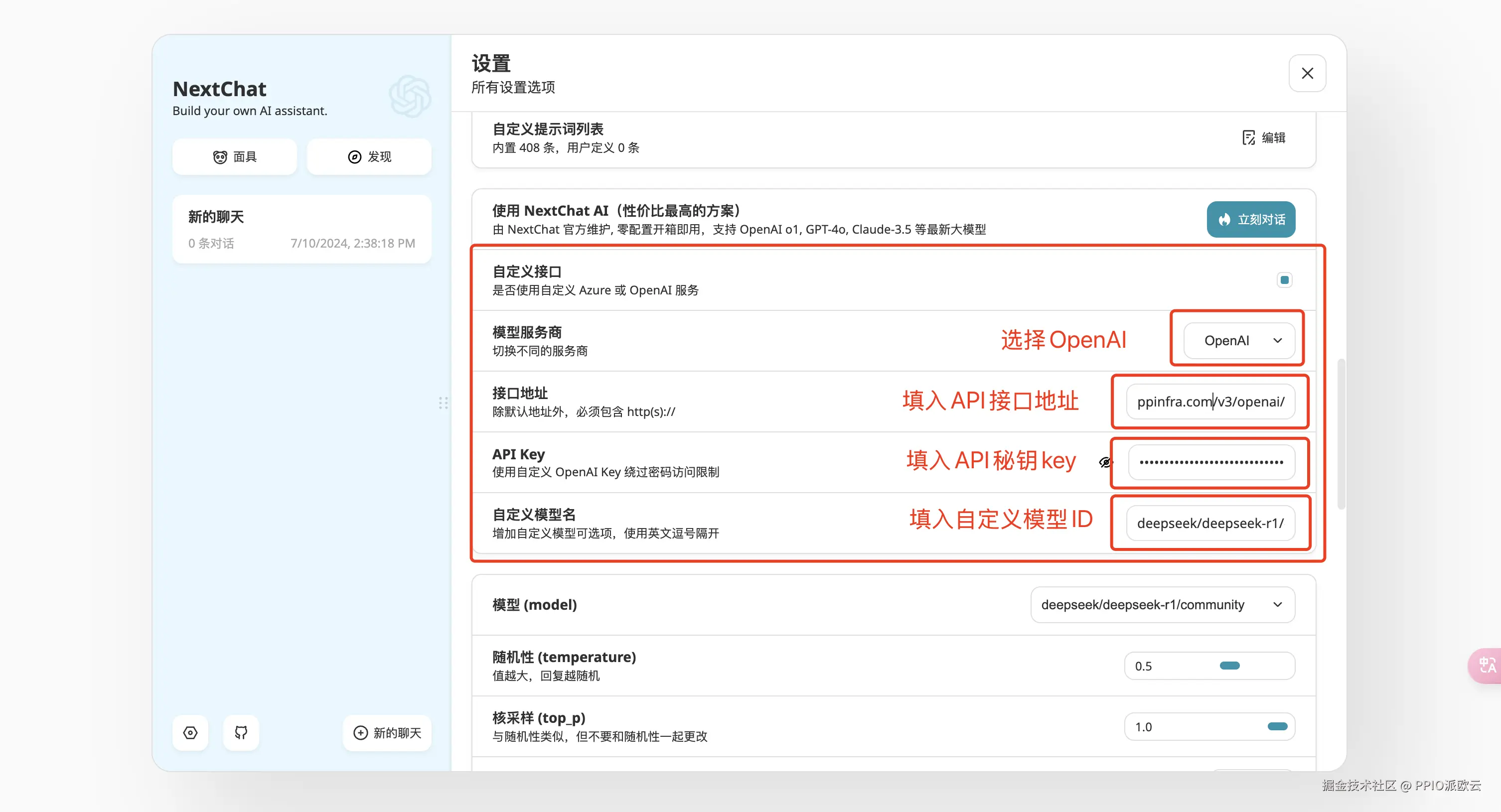Close the settings panel with X
This screenshot has height=812, width=1501.
coord(1307,73)
